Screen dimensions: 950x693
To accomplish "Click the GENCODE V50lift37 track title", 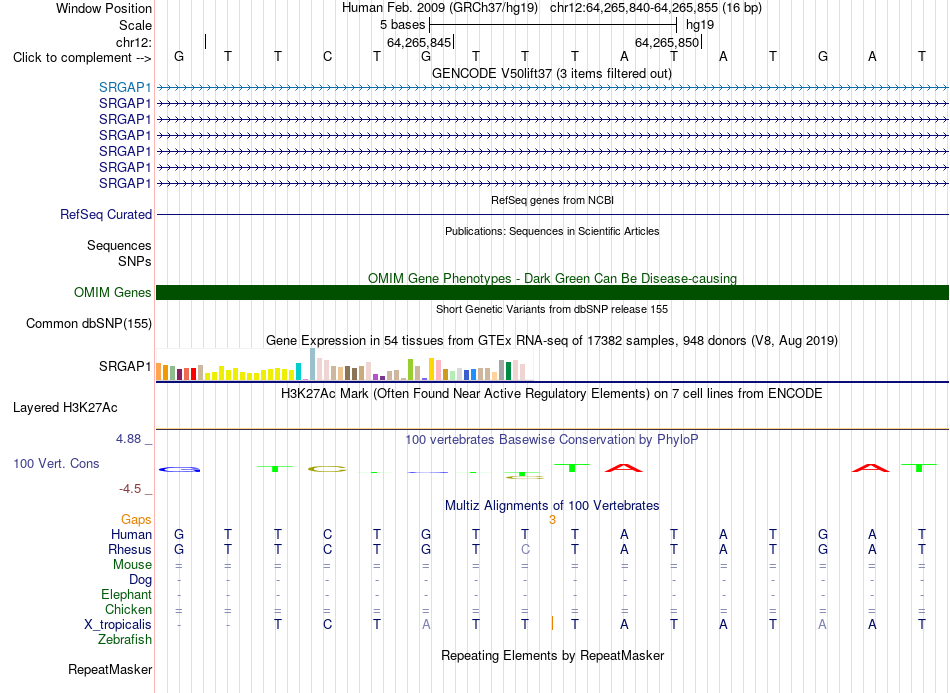I will (x=552, y=74).
